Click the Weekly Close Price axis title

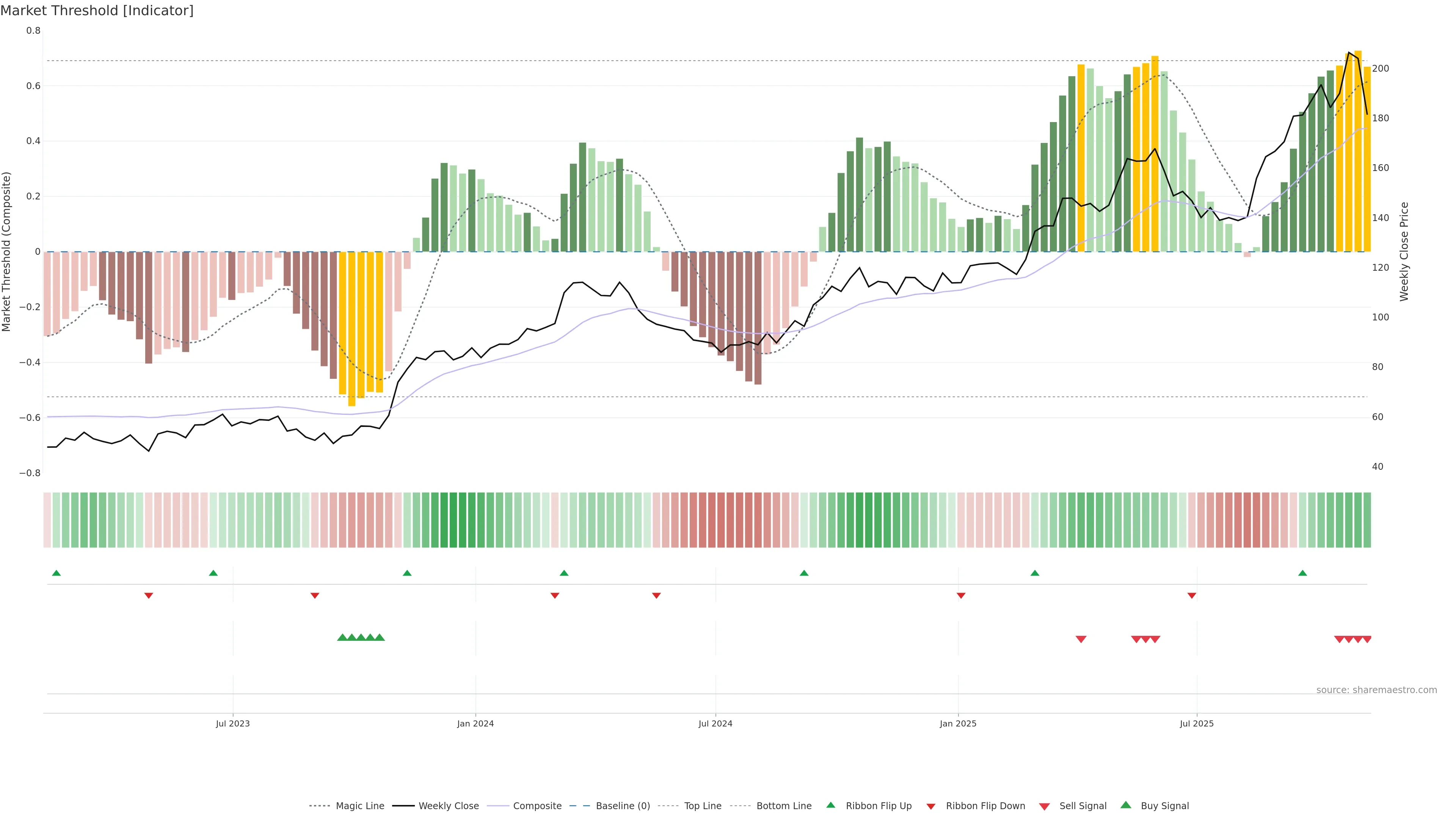1404,251
